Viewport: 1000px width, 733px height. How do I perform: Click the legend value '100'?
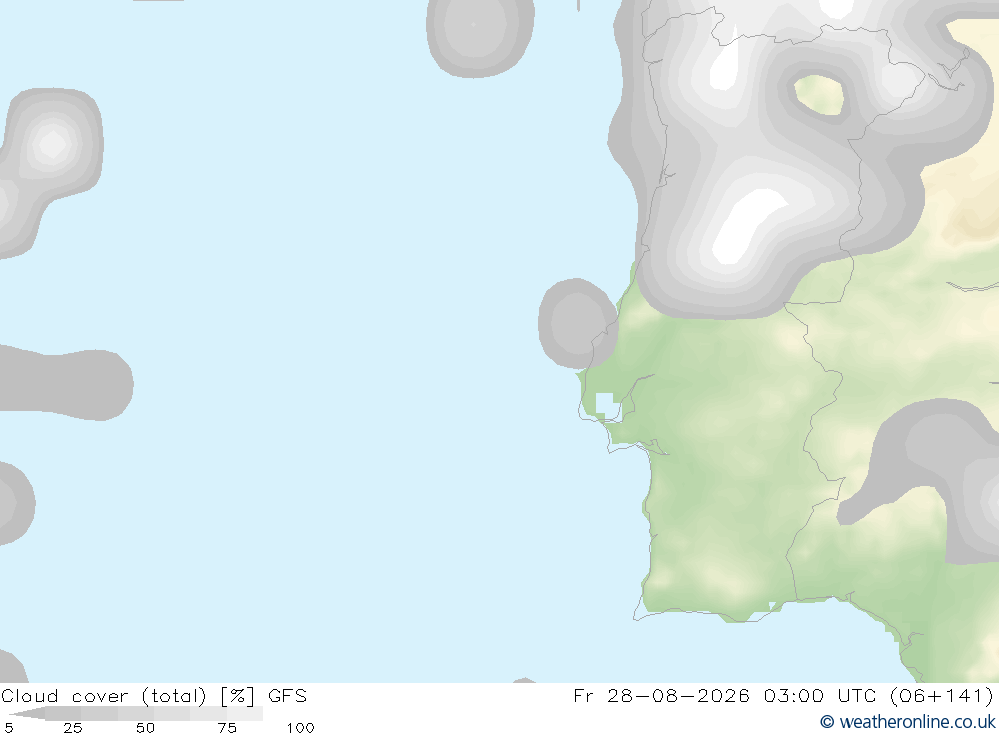(x=300, y=727)
